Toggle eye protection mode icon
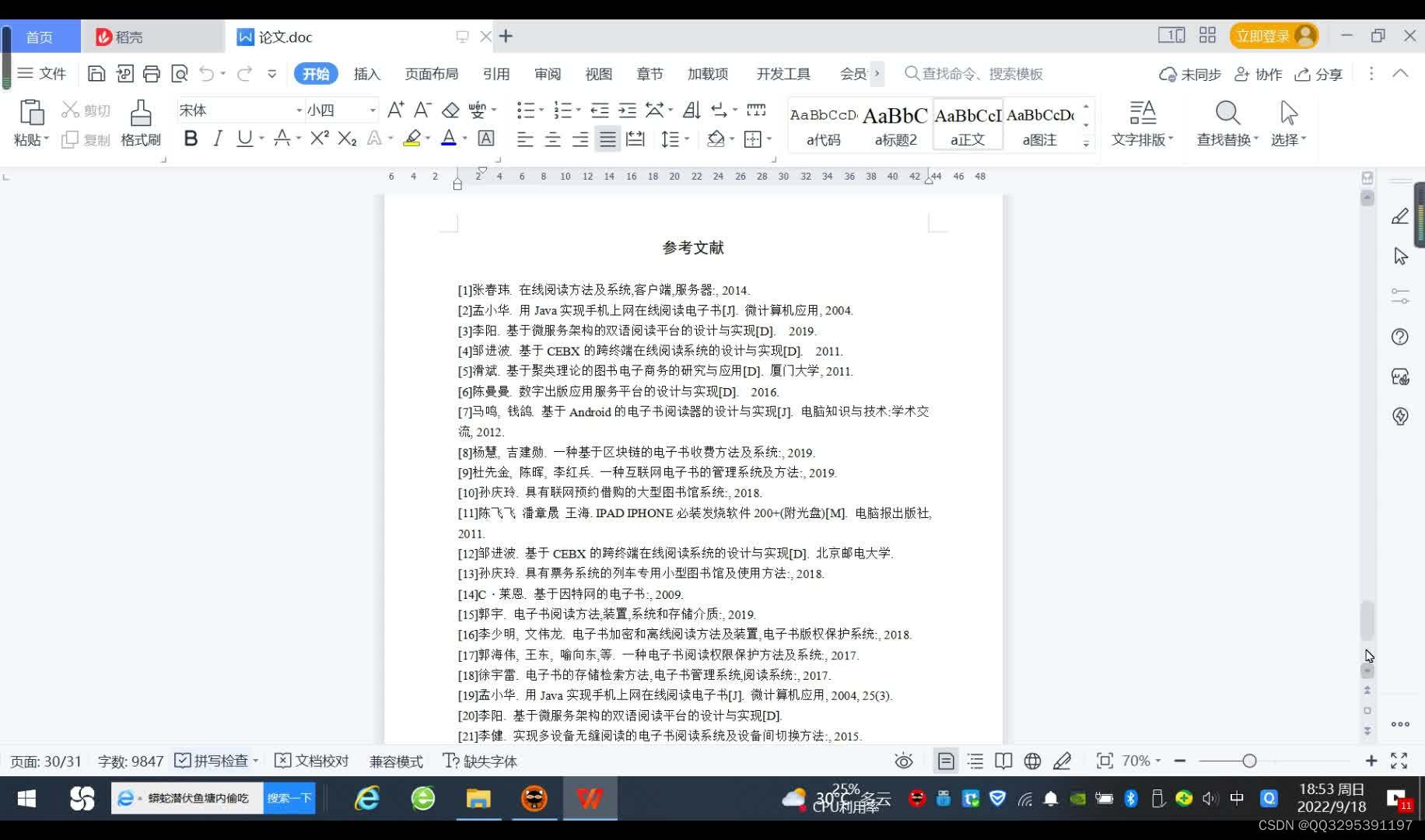Screen dimensions: 1425x840 [904, 761]
